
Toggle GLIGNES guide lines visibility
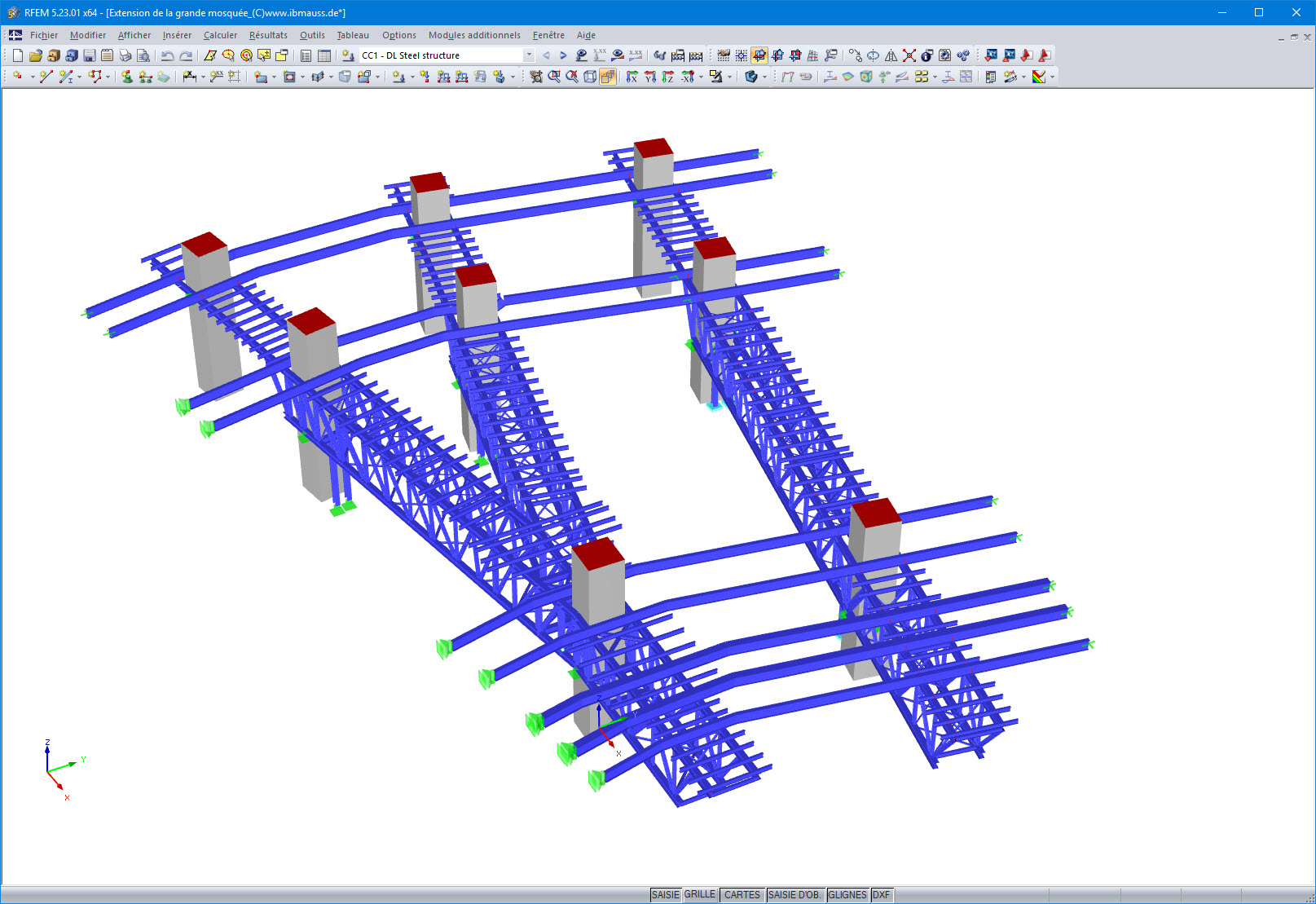click(x=847, y=894)
